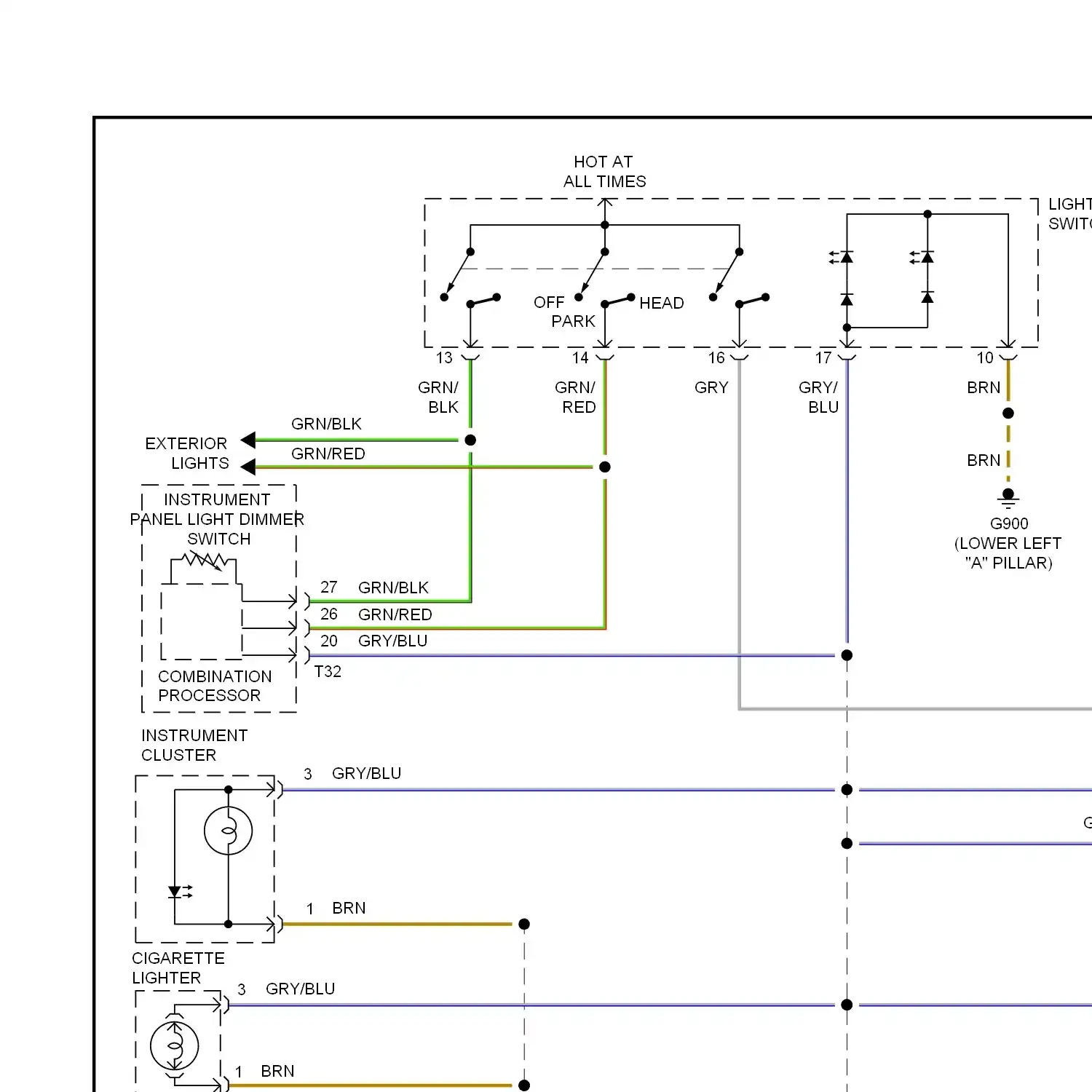This screenshot has height=1092, width=1092.
Task: Click the GRY/BLU label at Cigarette Lighter pin 3
Action: click(x=300, y=989)
